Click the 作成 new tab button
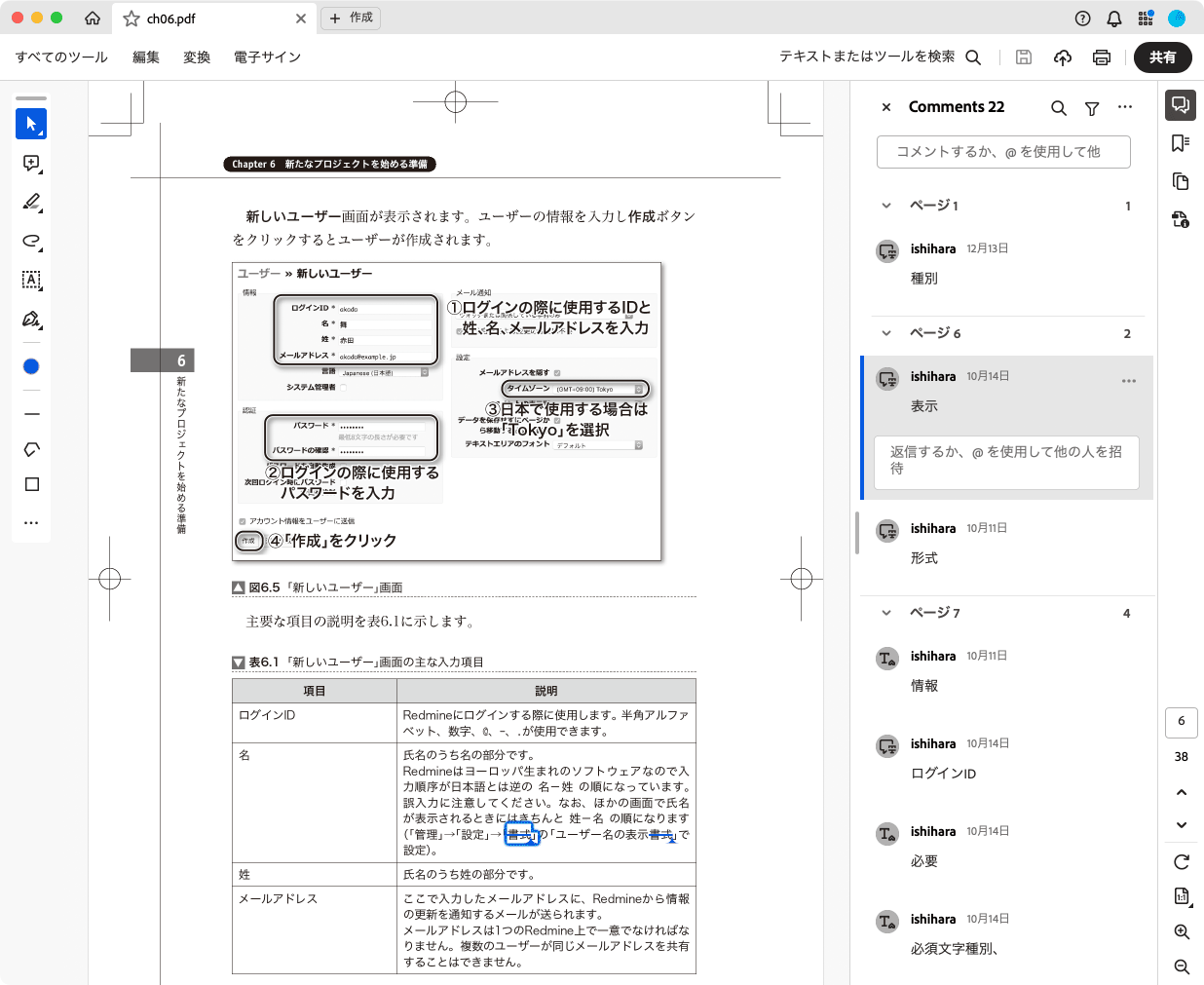This screenshot has height=985, width=1204. pos(351,18)
